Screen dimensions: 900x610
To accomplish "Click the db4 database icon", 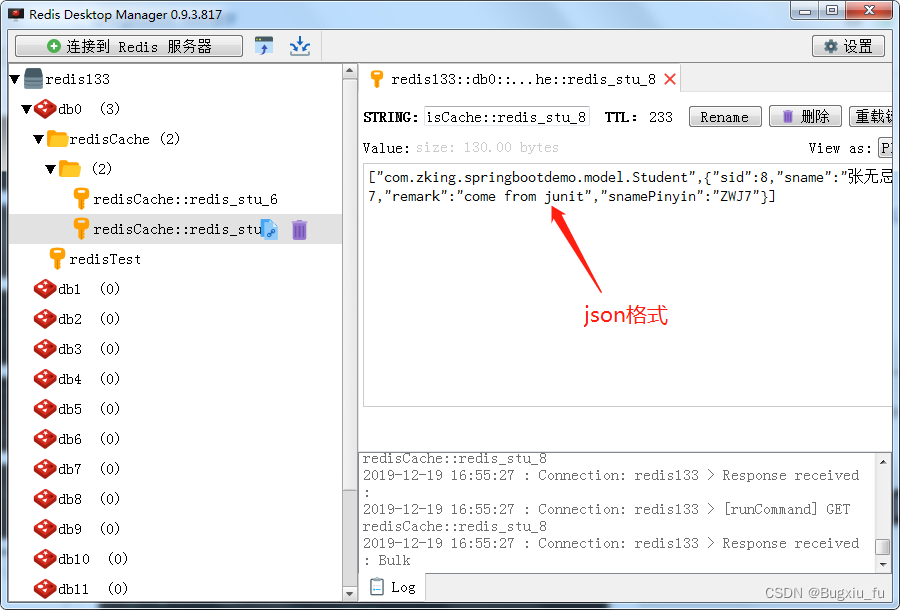I will 45,379.
